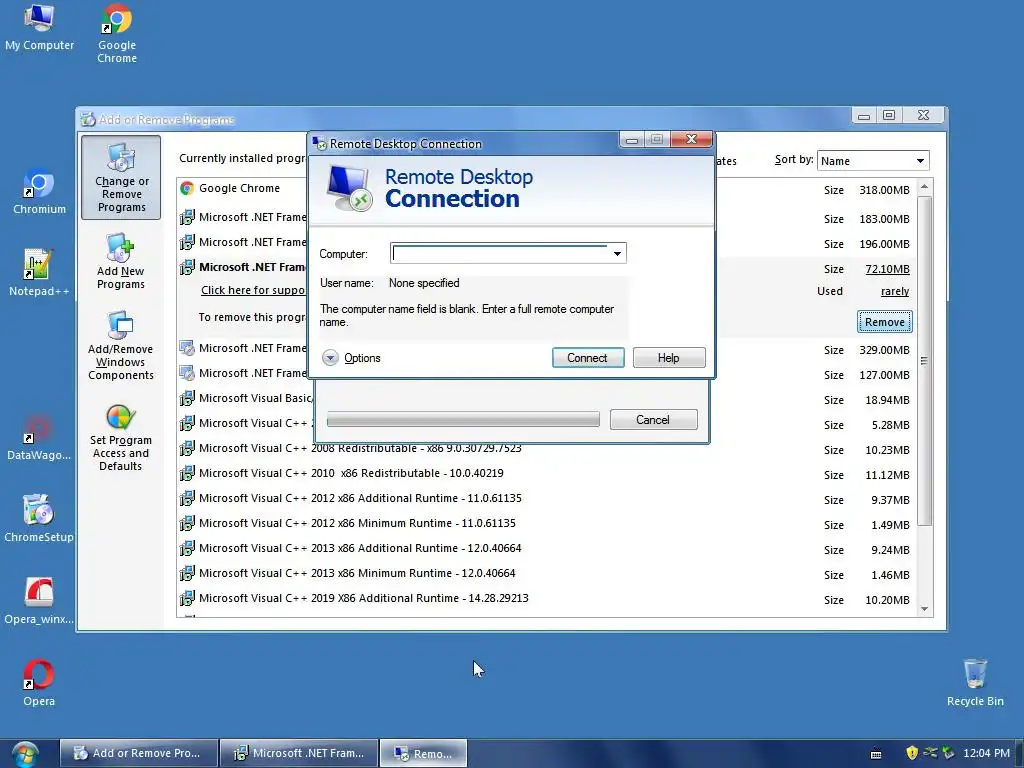Click the 72.10MB size link
The image size is (1024, 768).
pos(887,269)
